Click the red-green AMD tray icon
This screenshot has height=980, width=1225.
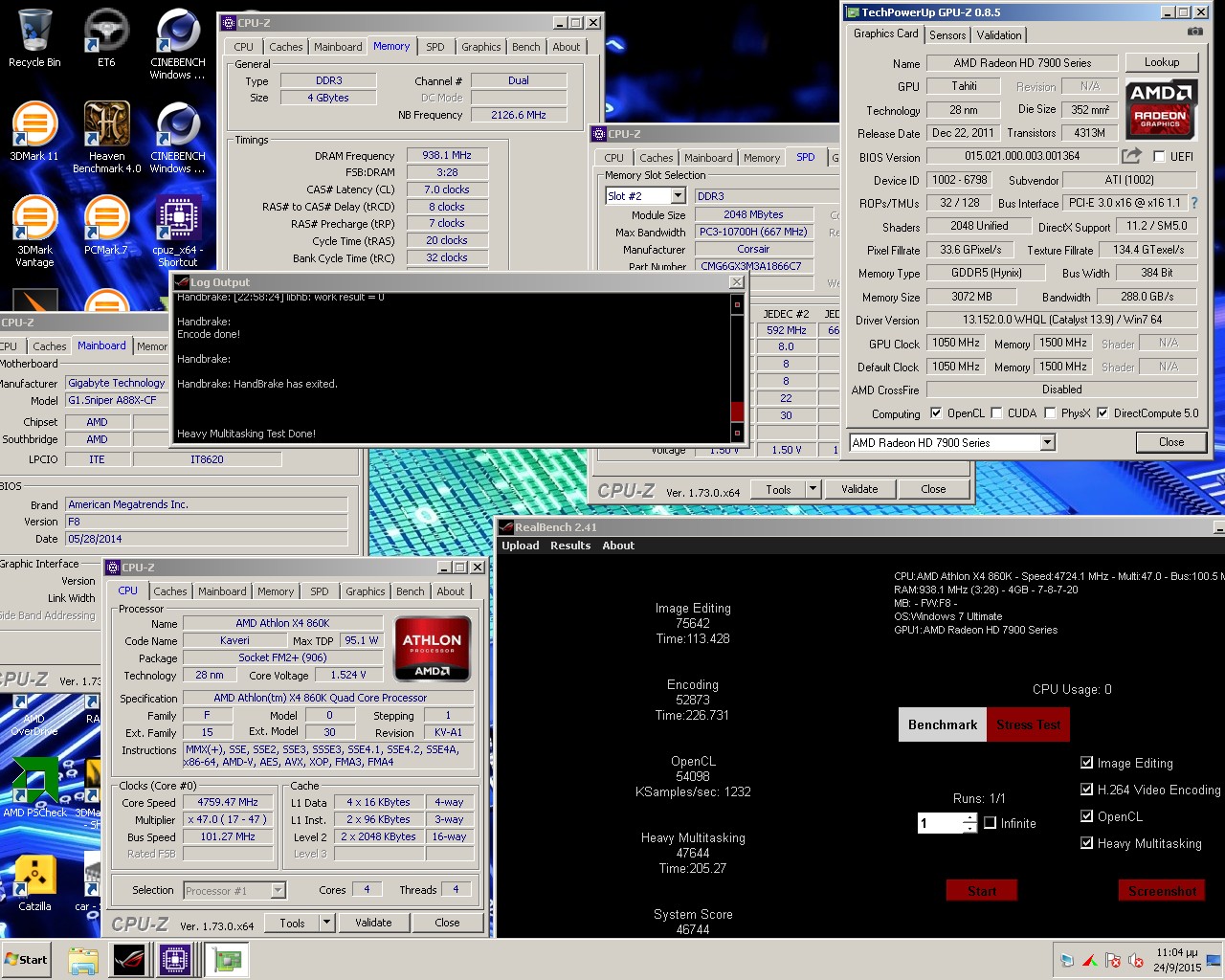pyautogui.click(x=1090, y=960)
